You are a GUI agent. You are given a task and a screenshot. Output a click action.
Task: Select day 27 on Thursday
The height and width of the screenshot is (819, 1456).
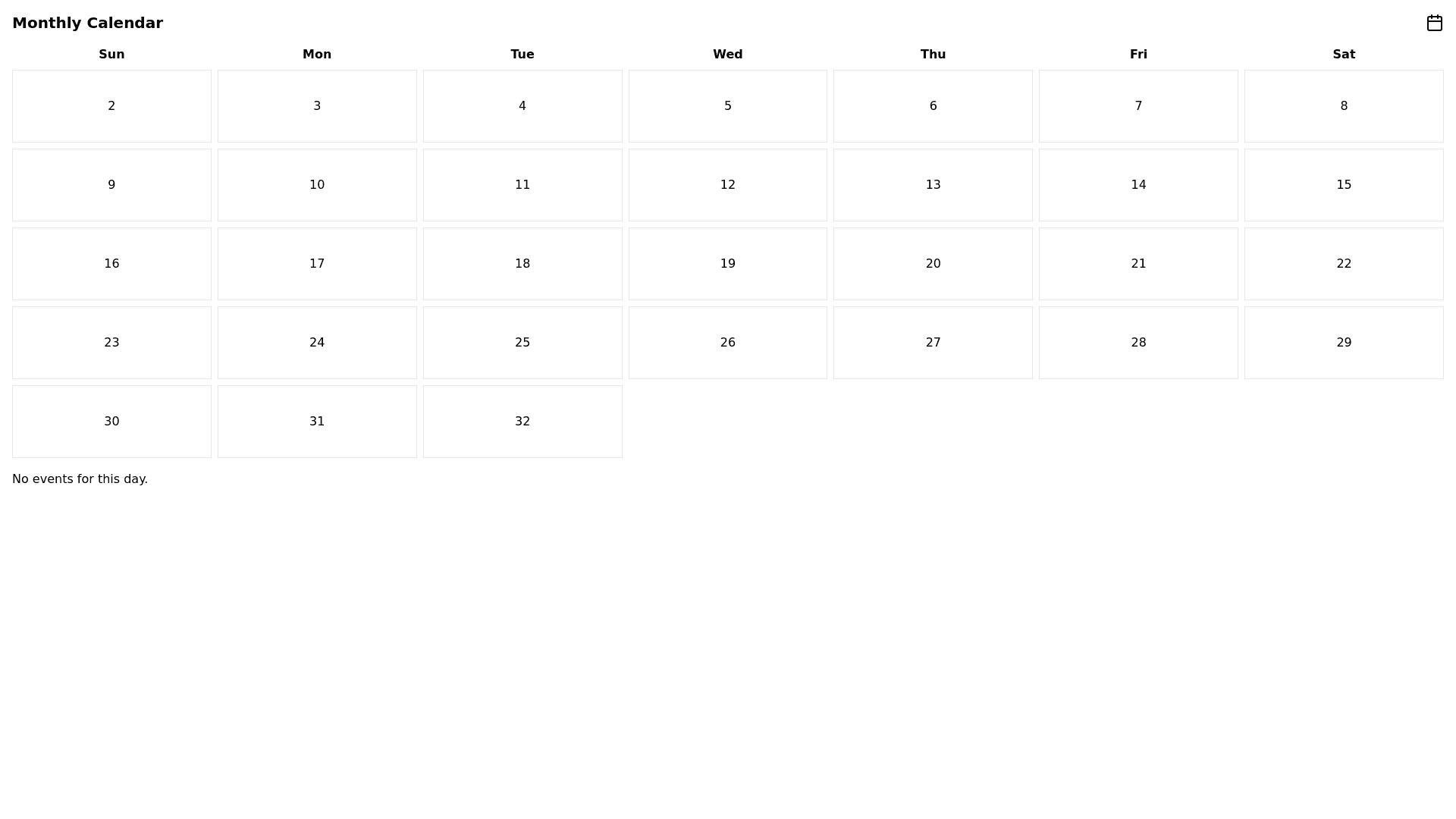point(933,343)
